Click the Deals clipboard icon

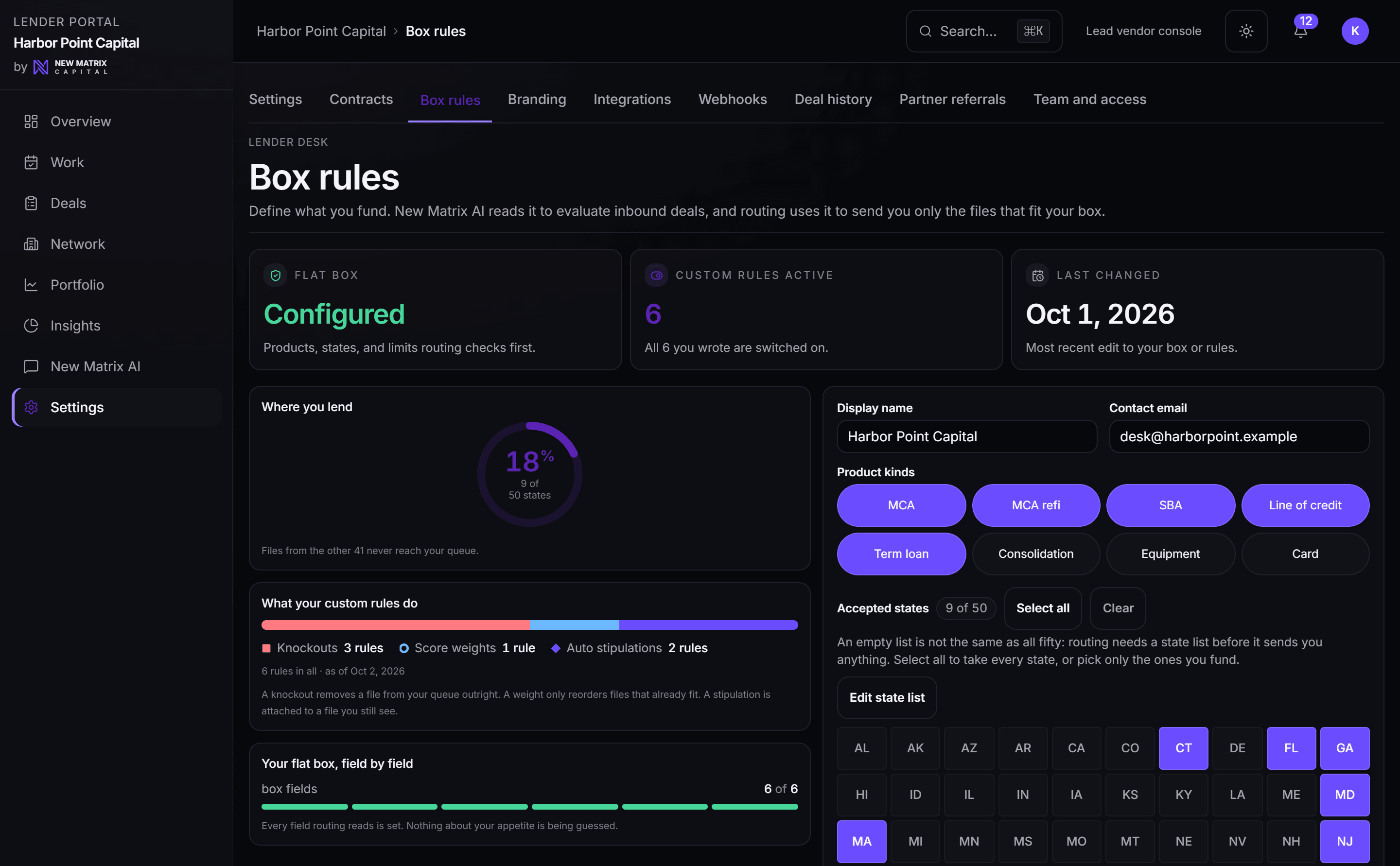click(x=31, y=203)
